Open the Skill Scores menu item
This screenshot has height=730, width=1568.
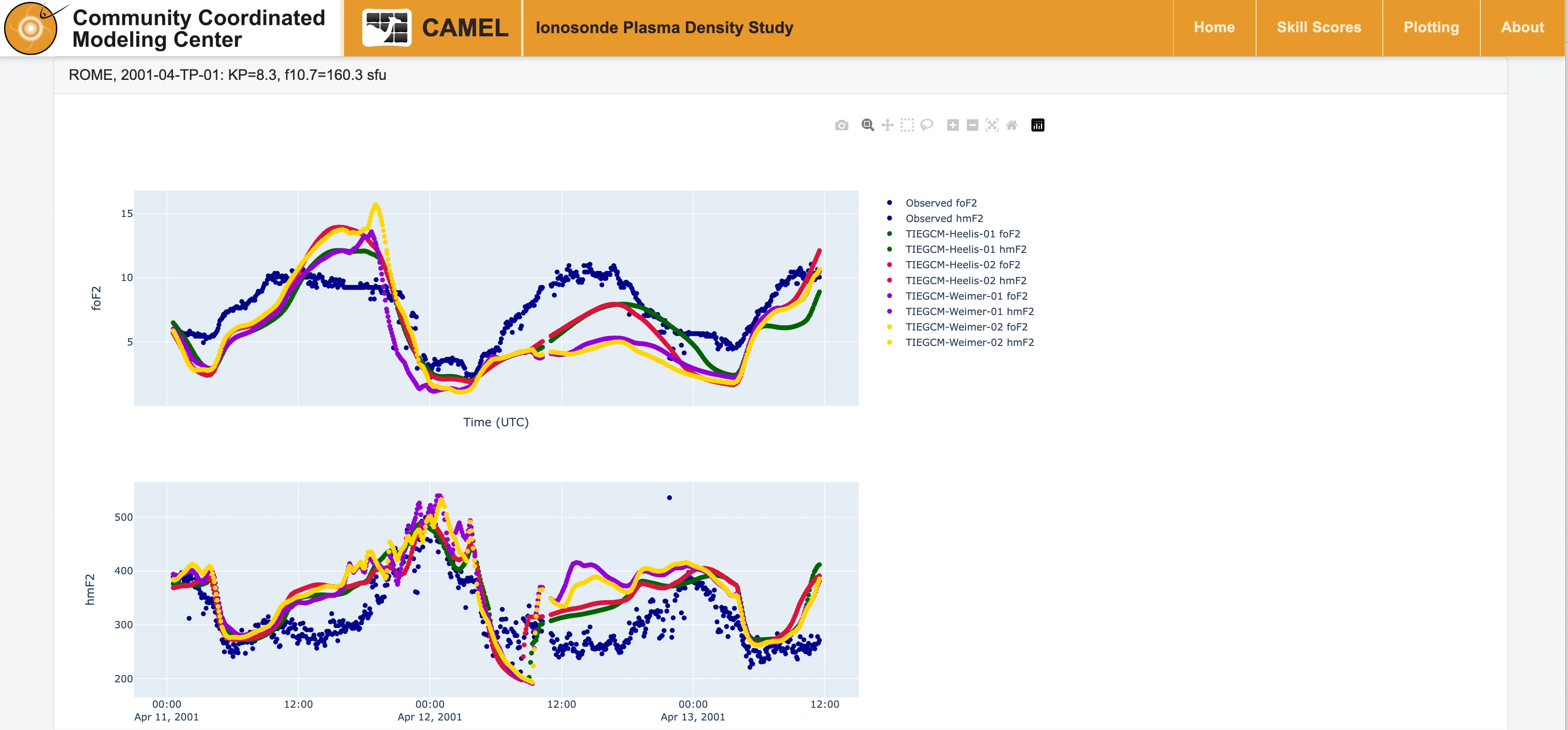coord(1318,27)
